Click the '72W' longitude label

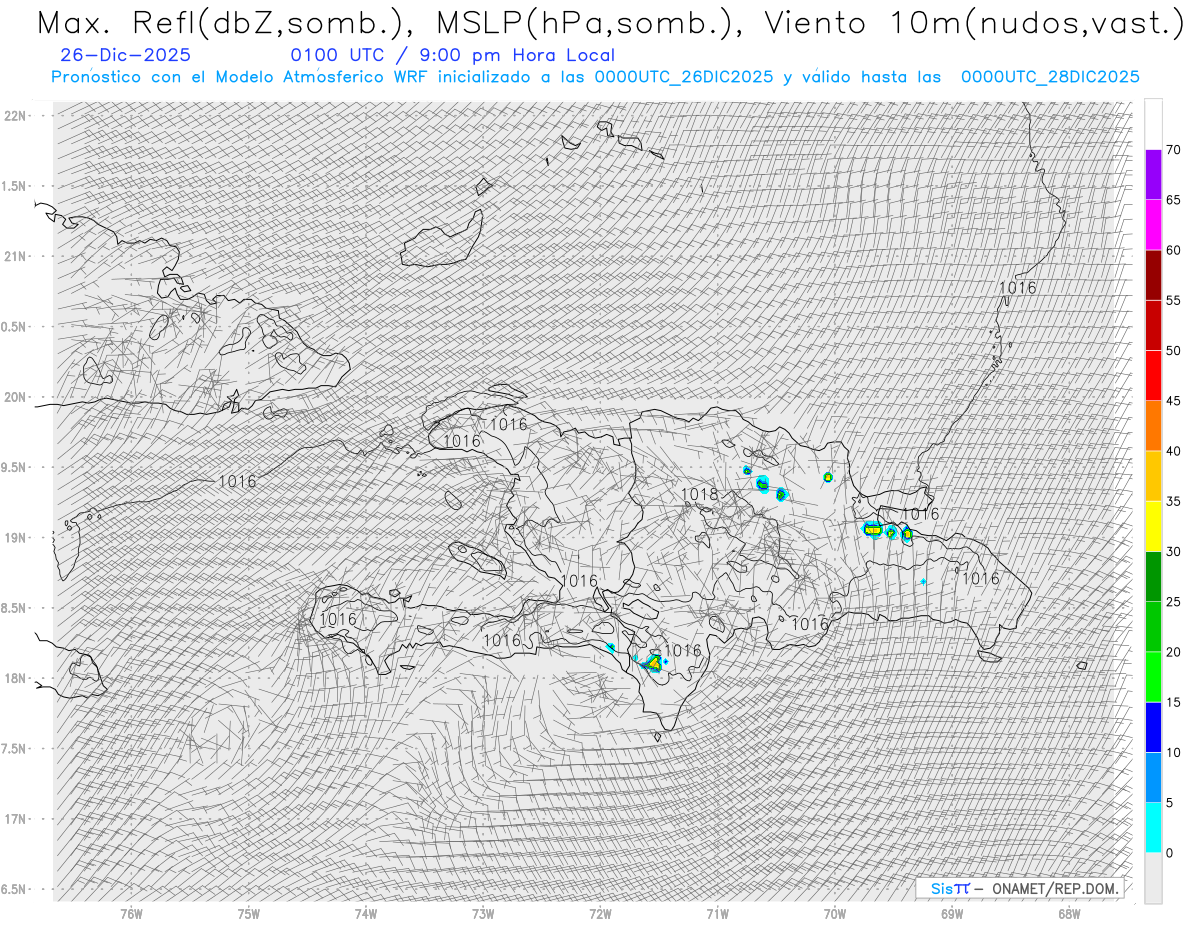[600, 914]
